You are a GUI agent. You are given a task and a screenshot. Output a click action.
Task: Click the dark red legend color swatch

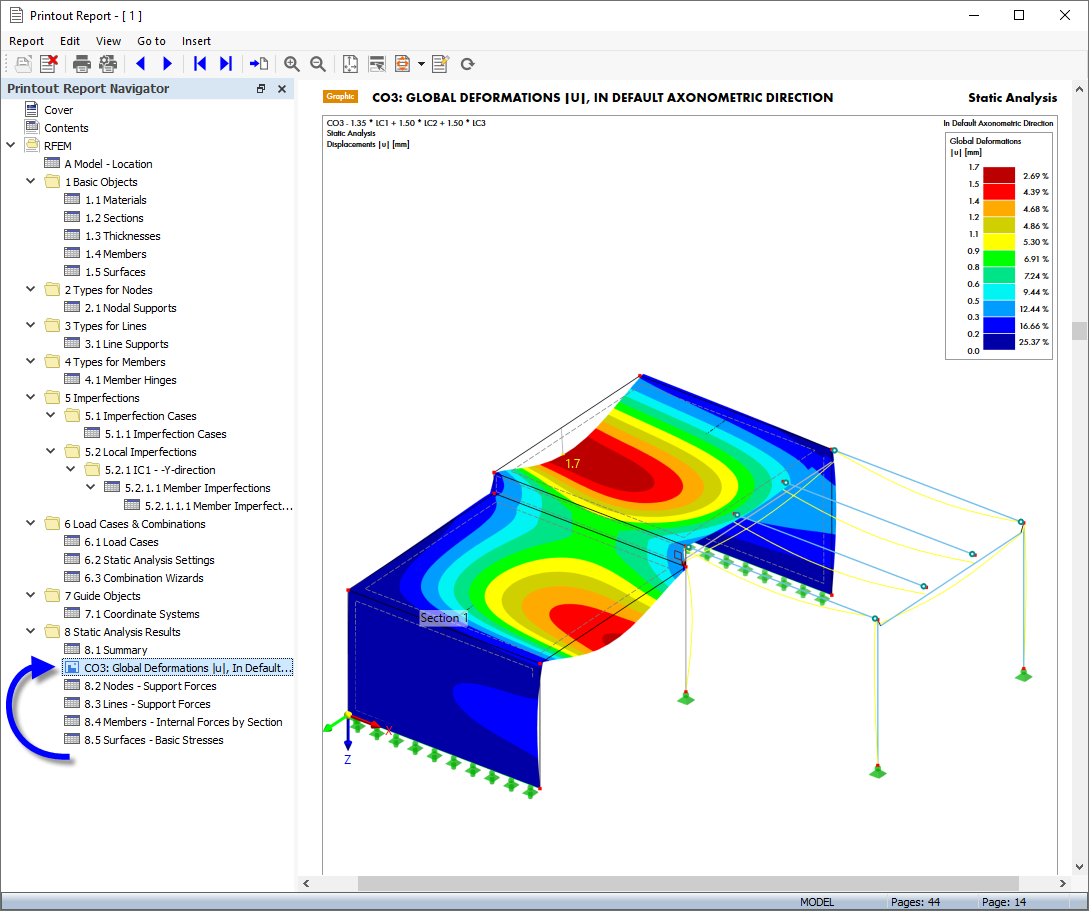tap(999, 175)
